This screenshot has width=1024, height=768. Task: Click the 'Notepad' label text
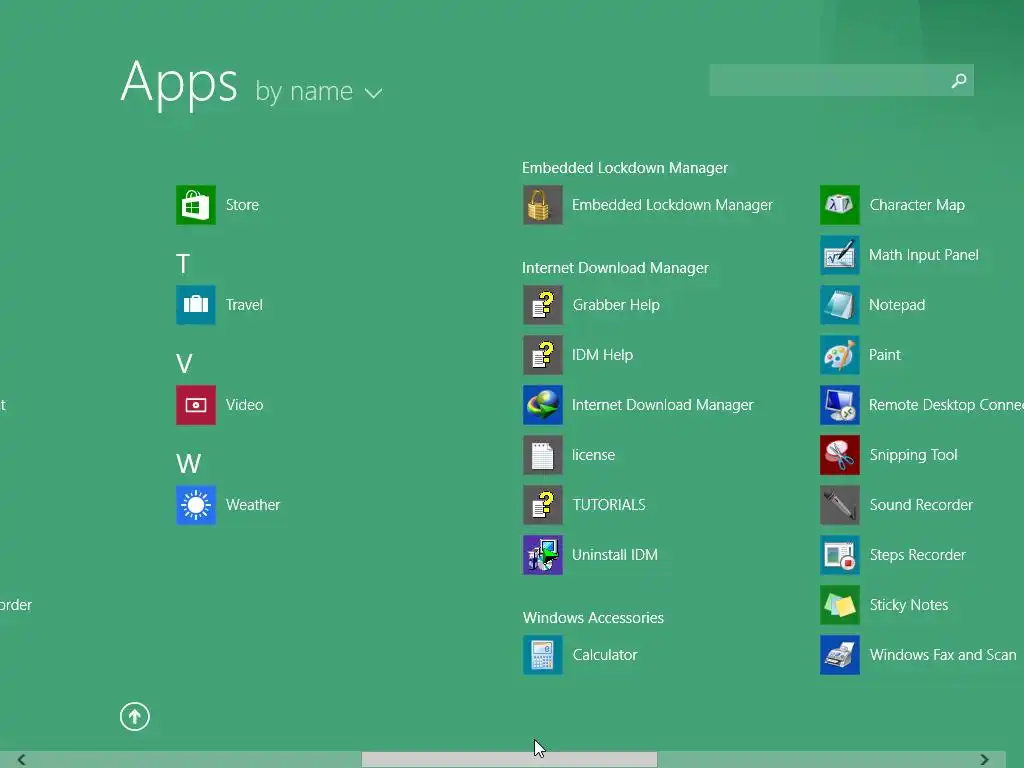tap(897, 305)
